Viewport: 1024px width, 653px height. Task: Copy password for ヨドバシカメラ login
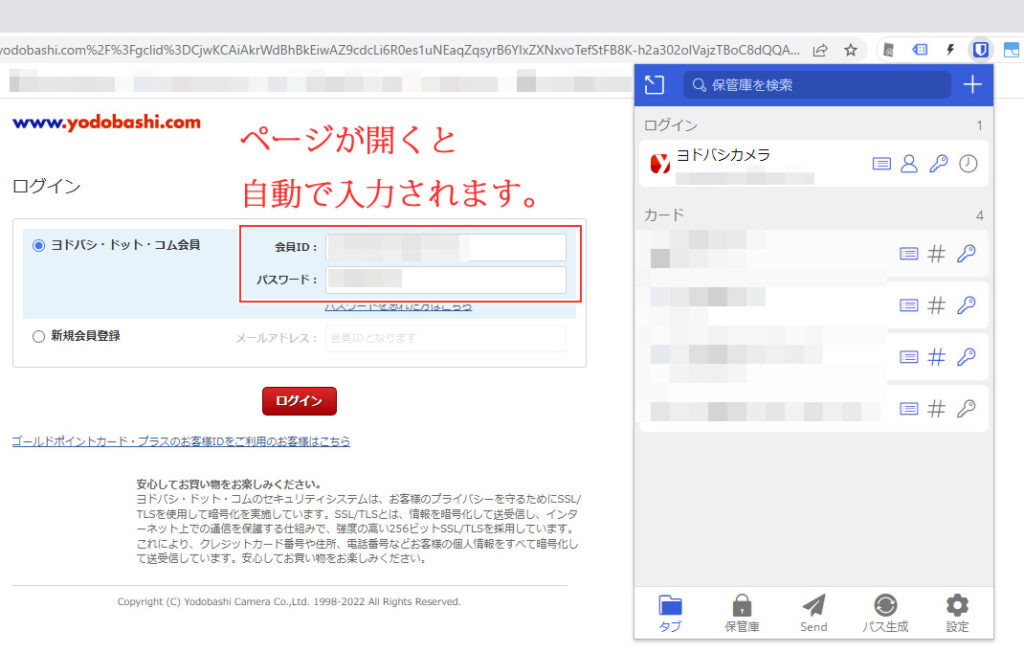coord(938,163)
